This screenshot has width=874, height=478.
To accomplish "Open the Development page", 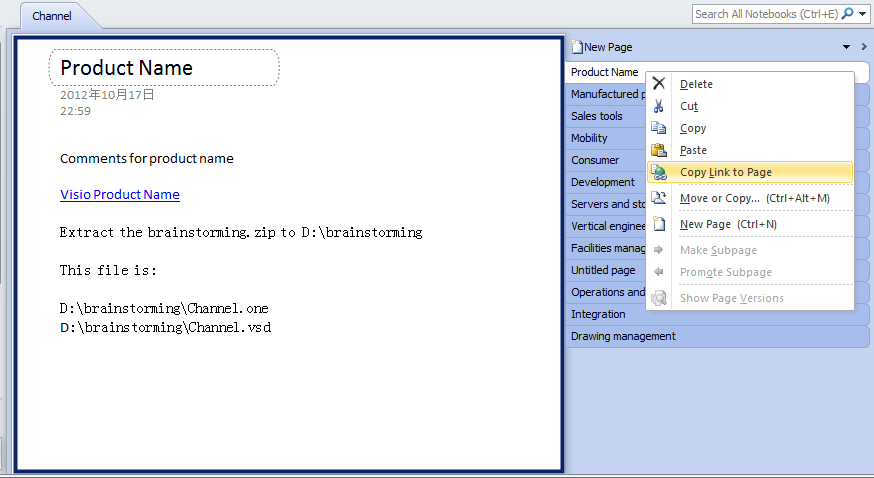I will (606, 182).
